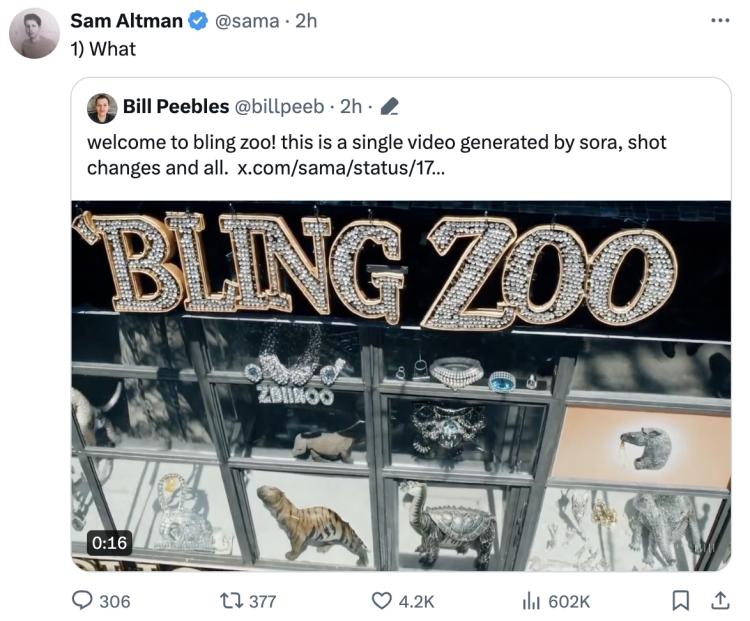750x621 pixels.
Task: Click the 0:16 video duration badge
Action: point(109,543)
